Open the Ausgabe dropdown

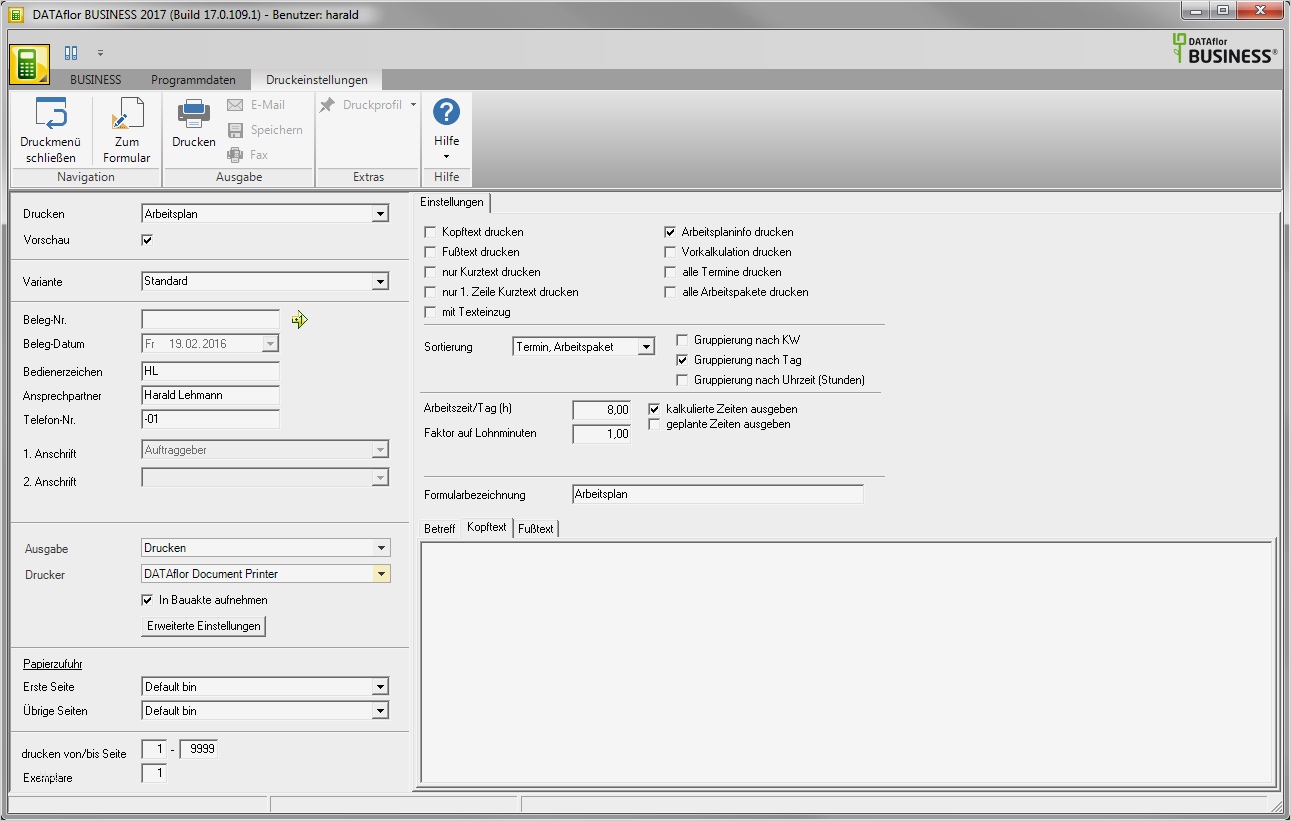pos(381,548)
